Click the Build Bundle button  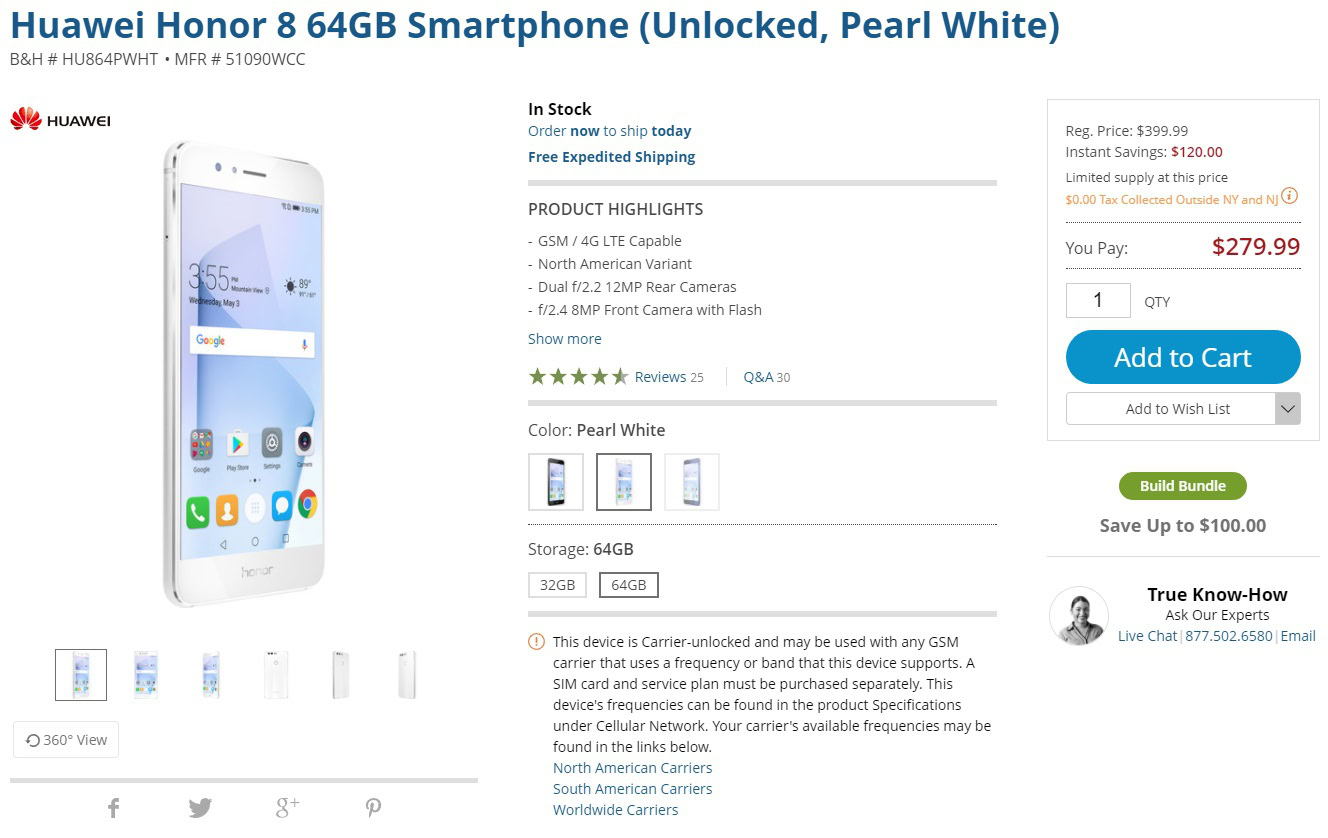coord(1183,486)
